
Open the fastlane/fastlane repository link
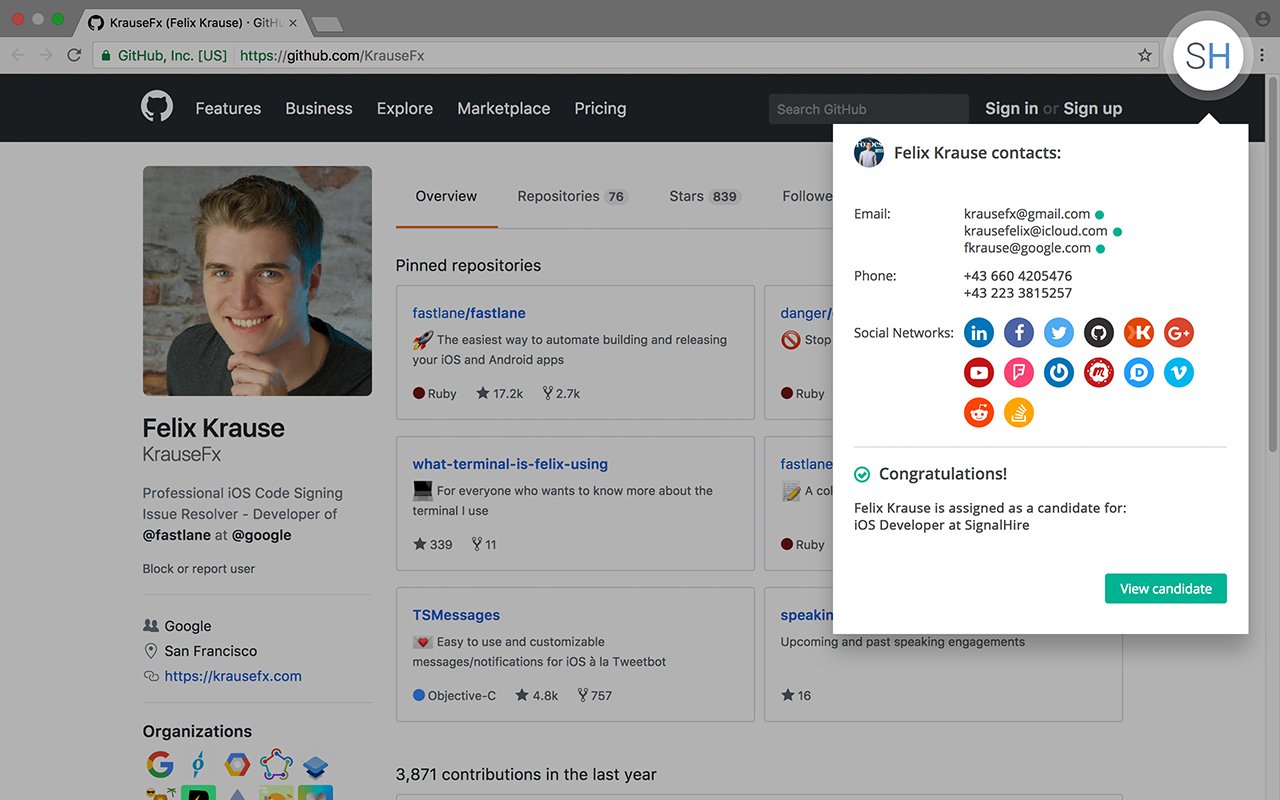[x=469, y=313]
